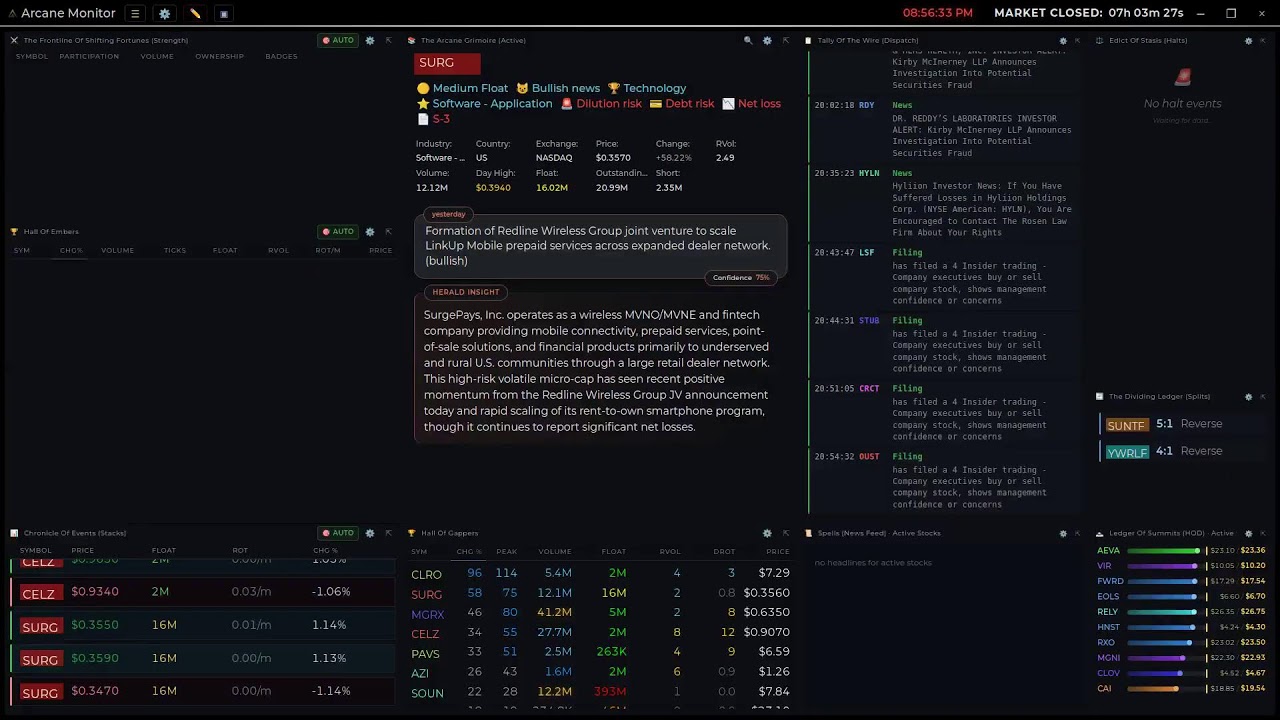
Task: Click the square layout icon in title bar
Action: [224, 13]
